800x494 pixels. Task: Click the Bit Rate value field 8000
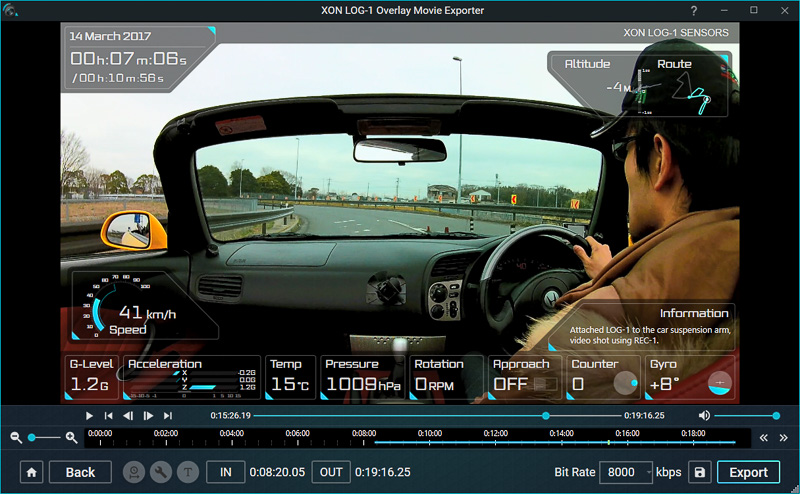621,472
